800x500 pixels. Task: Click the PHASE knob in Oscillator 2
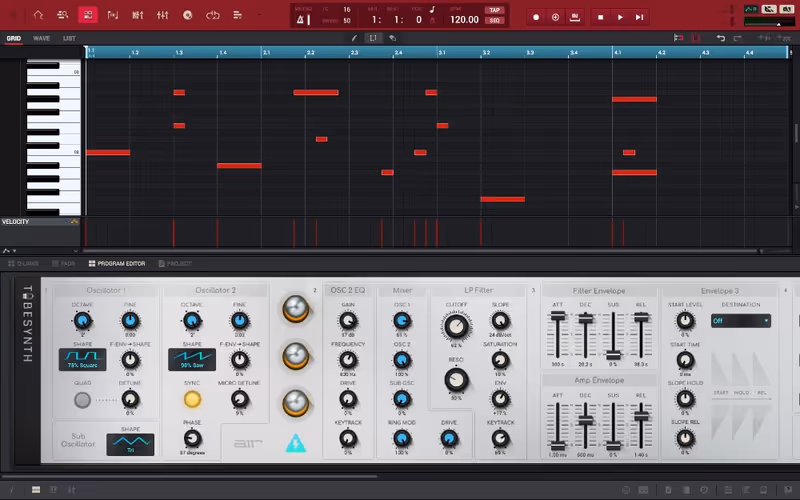point(192,438)
